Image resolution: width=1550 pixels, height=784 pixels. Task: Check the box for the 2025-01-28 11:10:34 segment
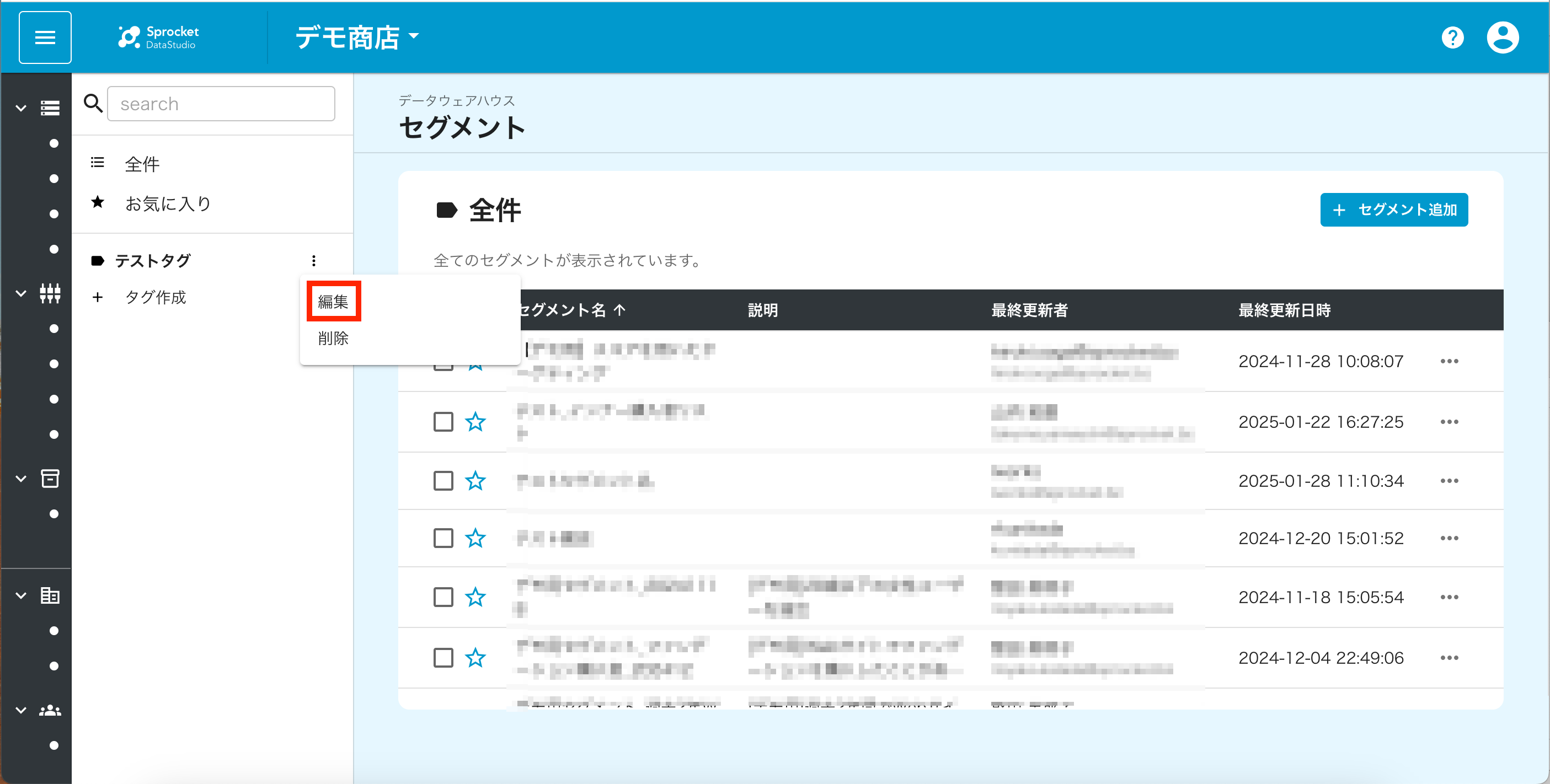pyautogui.click(x=443, y=480)
